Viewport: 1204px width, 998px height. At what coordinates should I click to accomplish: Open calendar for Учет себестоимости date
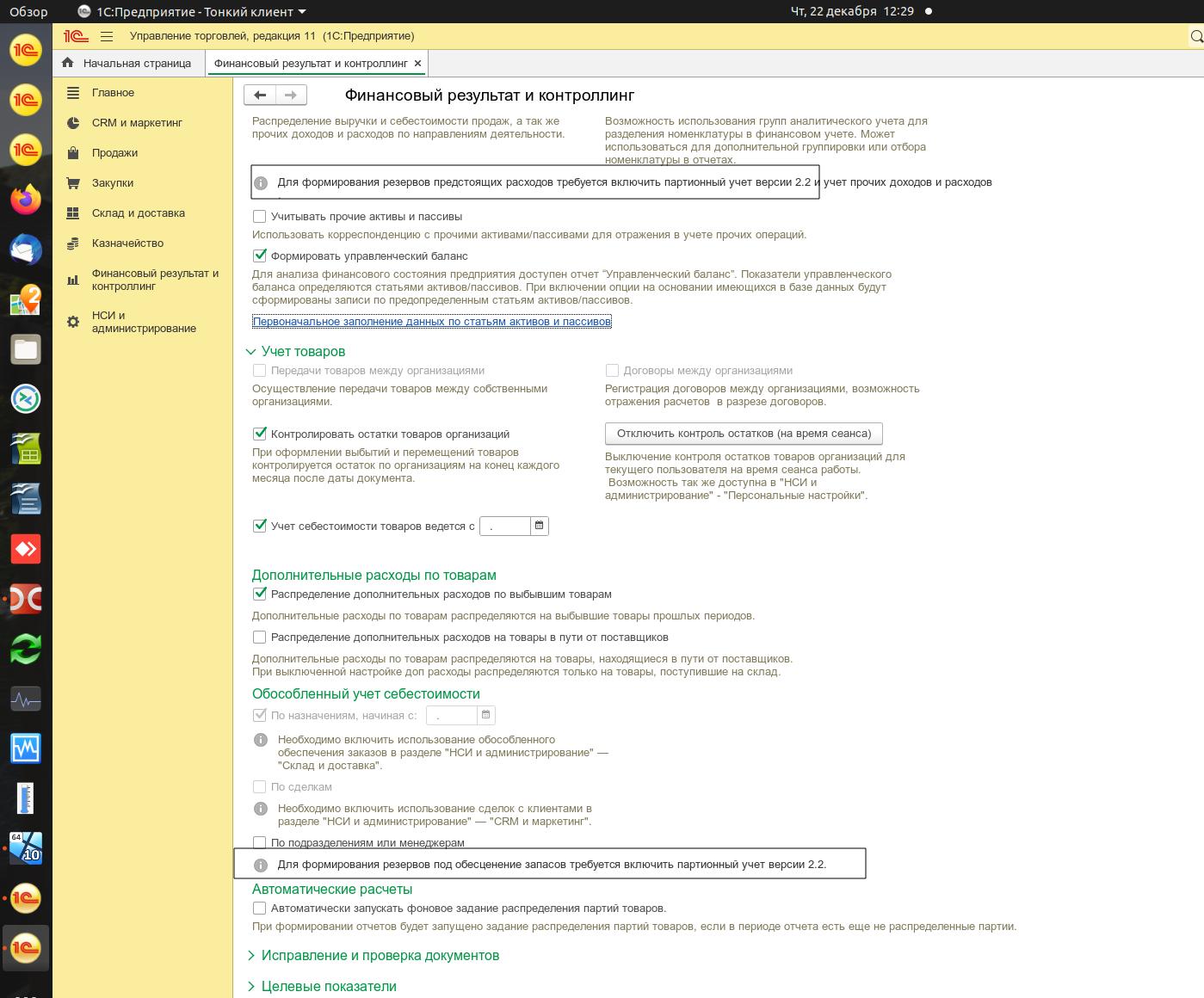tap(539, 526)
